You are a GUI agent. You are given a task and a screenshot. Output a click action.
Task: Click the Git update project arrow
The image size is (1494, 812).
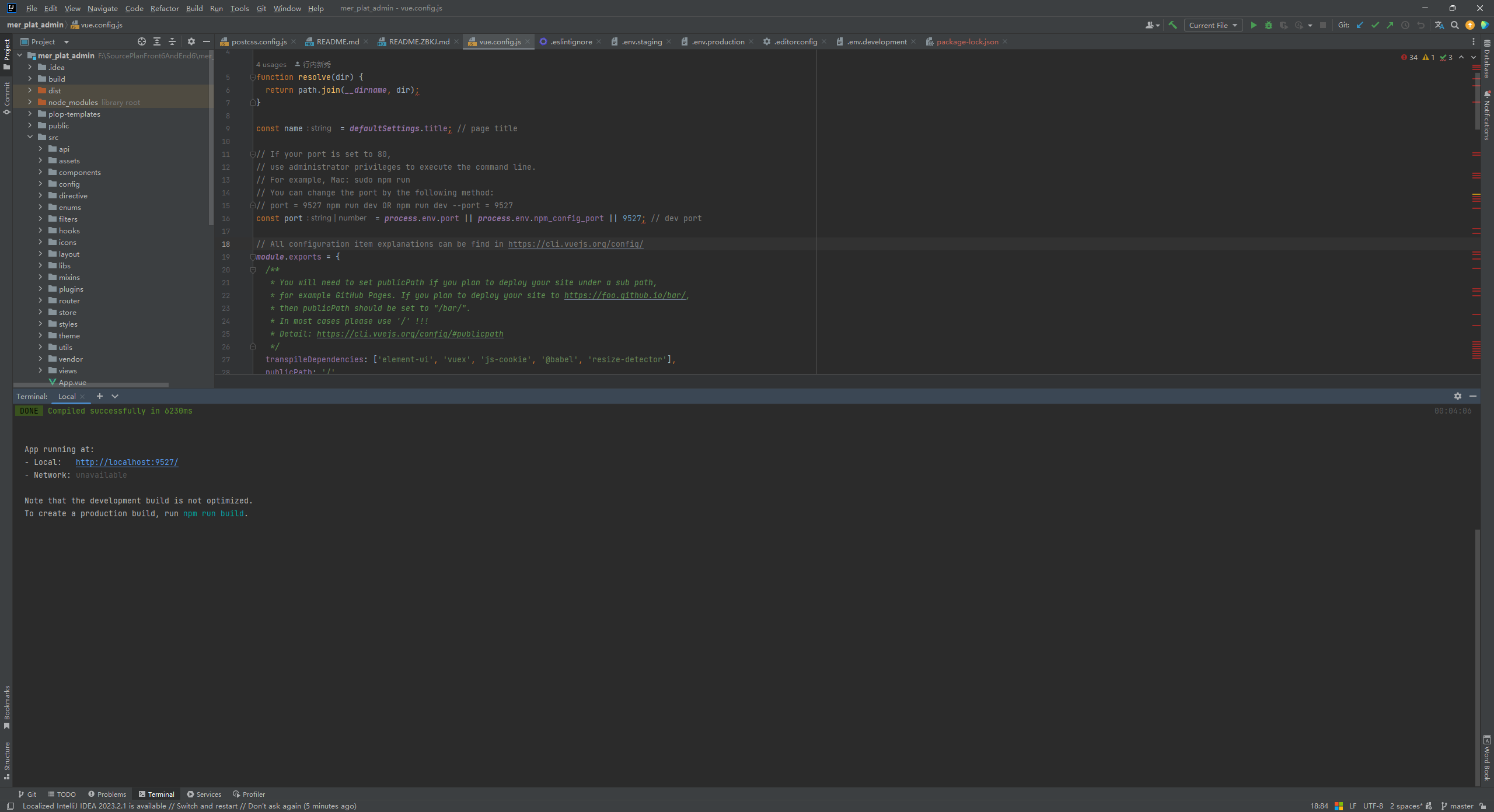1360,25
